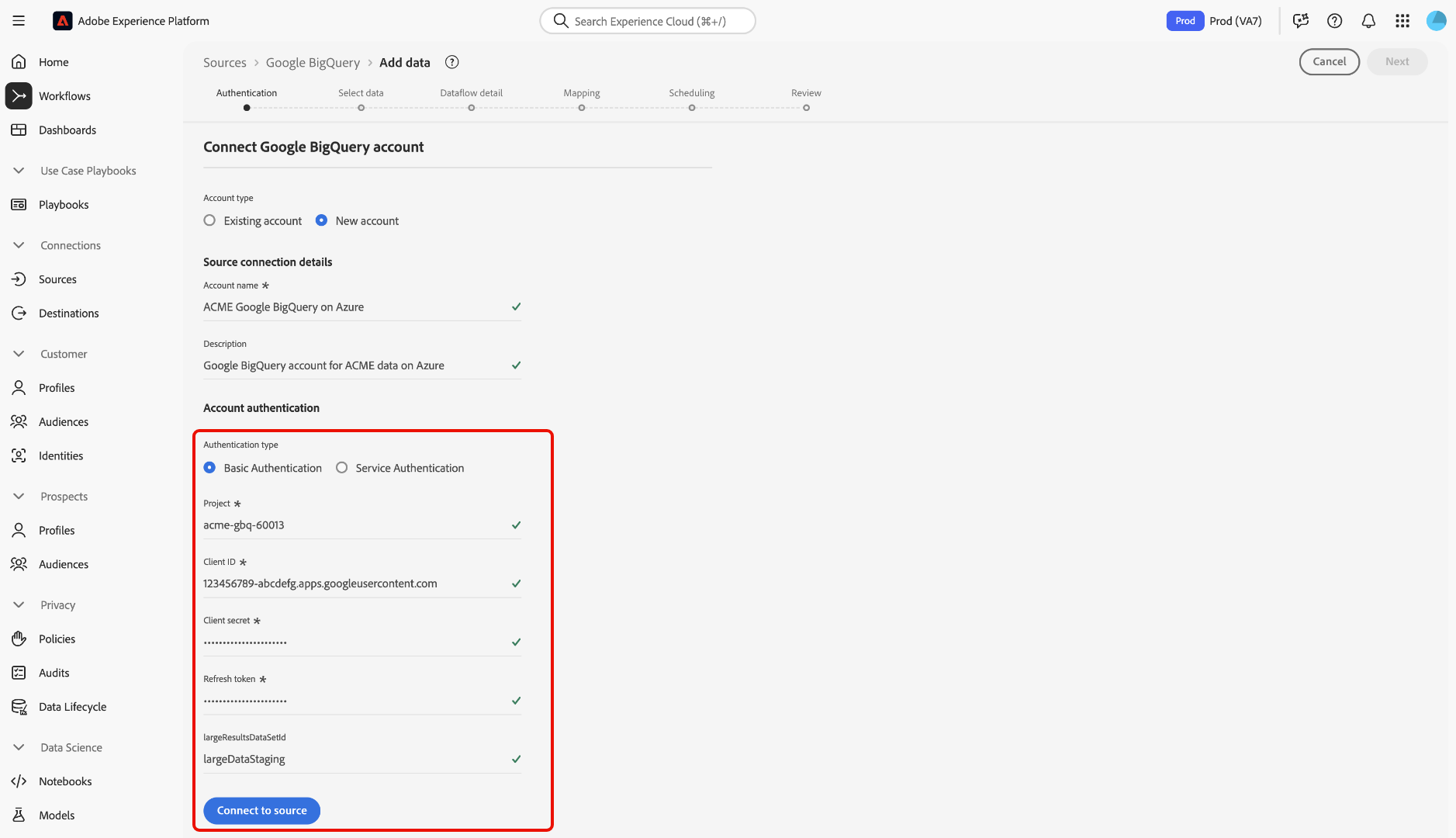Open the user profile avatar

1437,21
